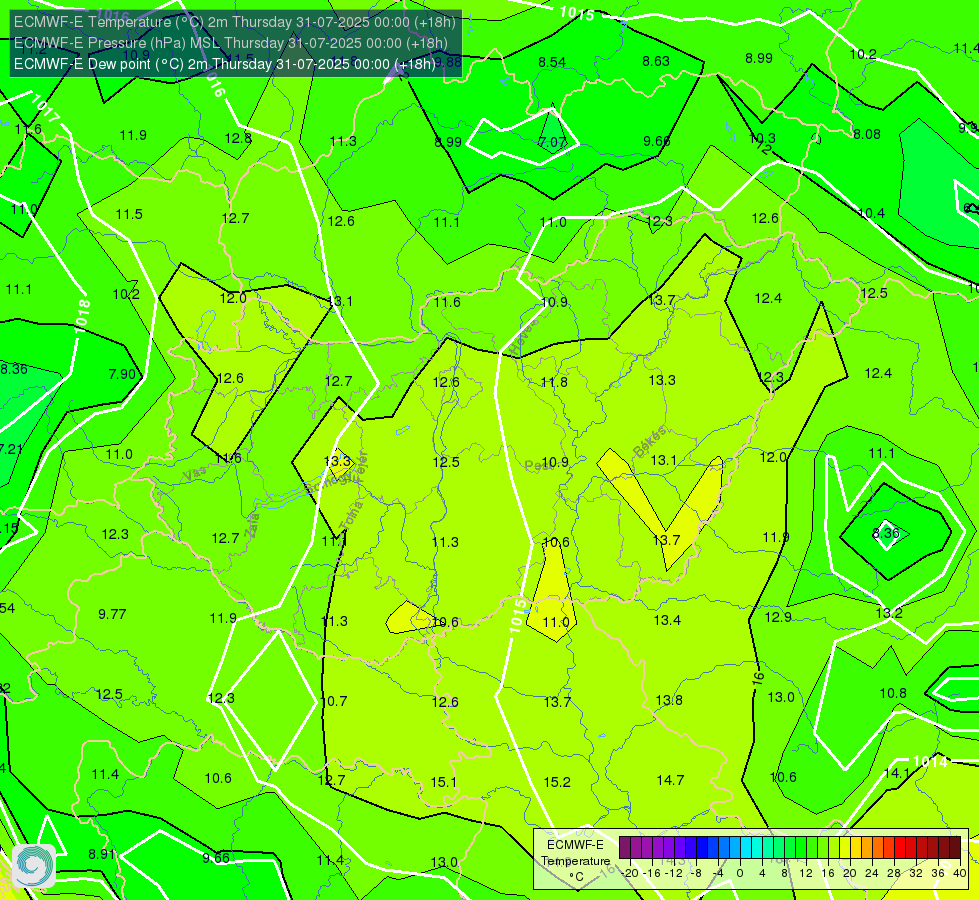Click the ECMWF-E Temperature °C legend title
The width and height of the screenshot is (979, 900).
pyautogui.click(x=575, y=861)
